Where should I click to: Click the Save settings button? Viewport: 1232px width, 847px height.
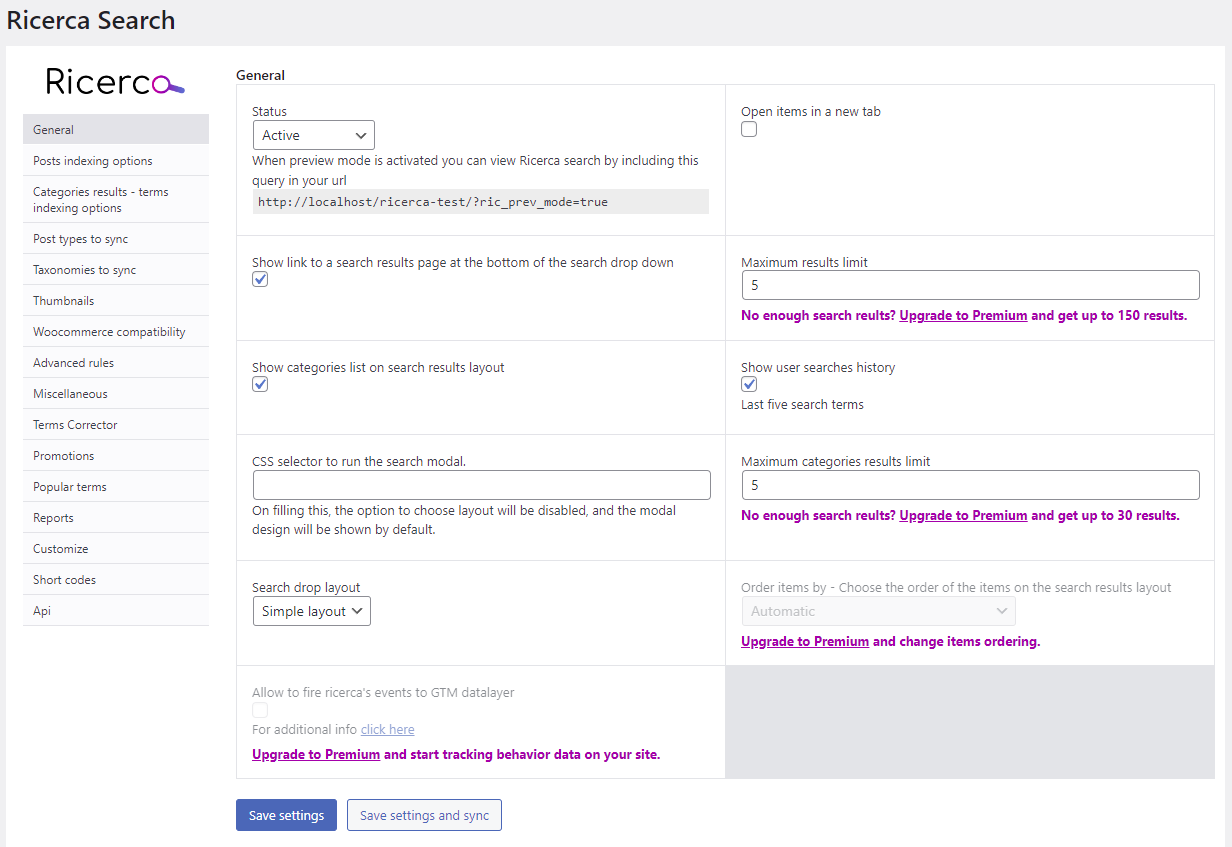tap(286, 816)
